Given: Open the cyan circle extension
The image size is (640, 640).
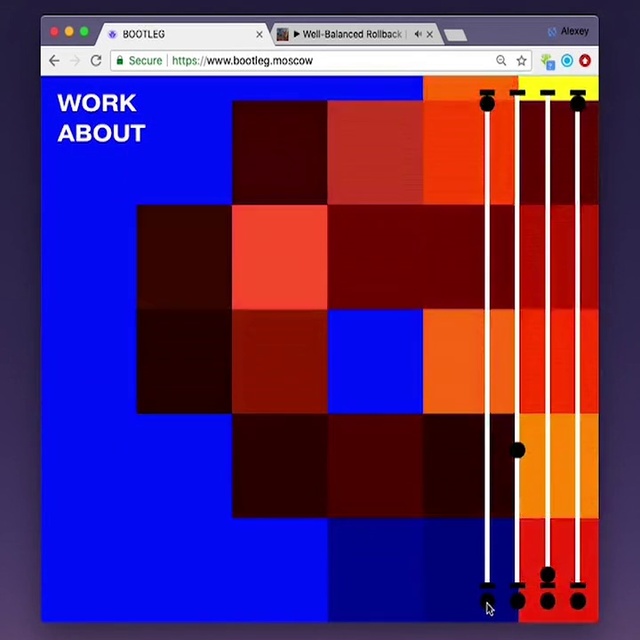Looking at the screenshot, I should point(567,61).
